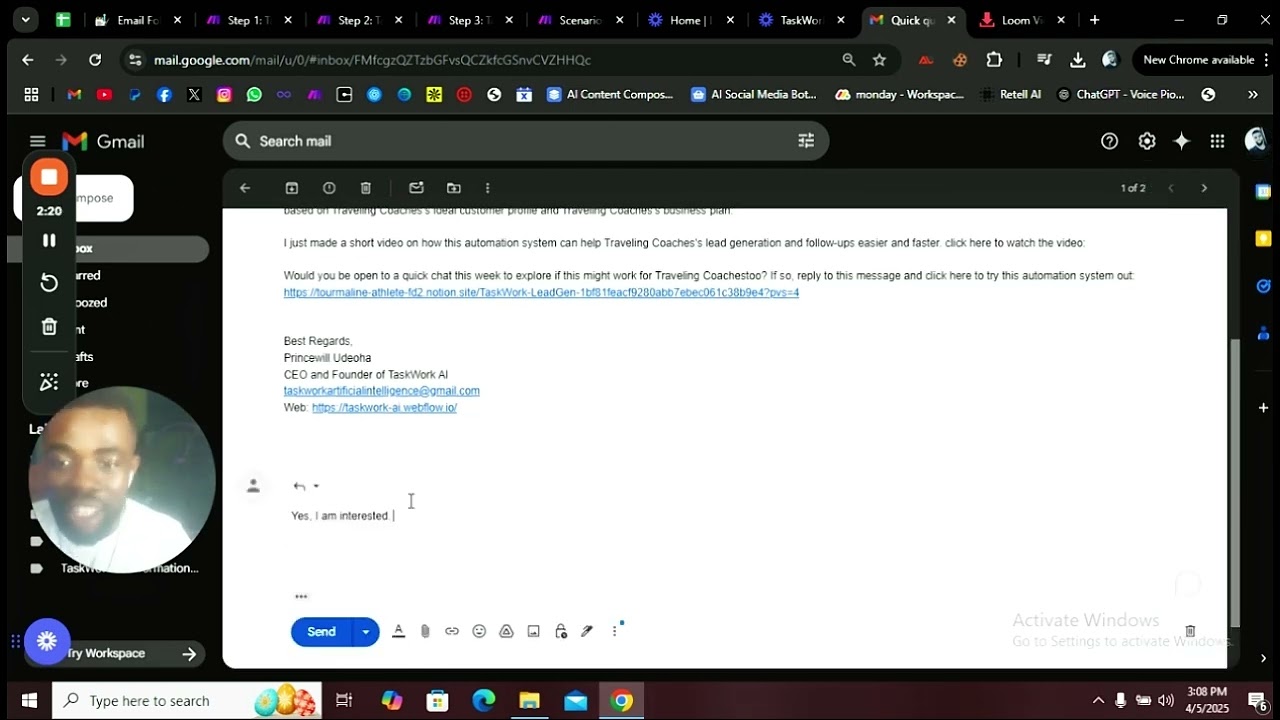Show trimmed content three dots
1280x720 pixels.
[301, 597]
